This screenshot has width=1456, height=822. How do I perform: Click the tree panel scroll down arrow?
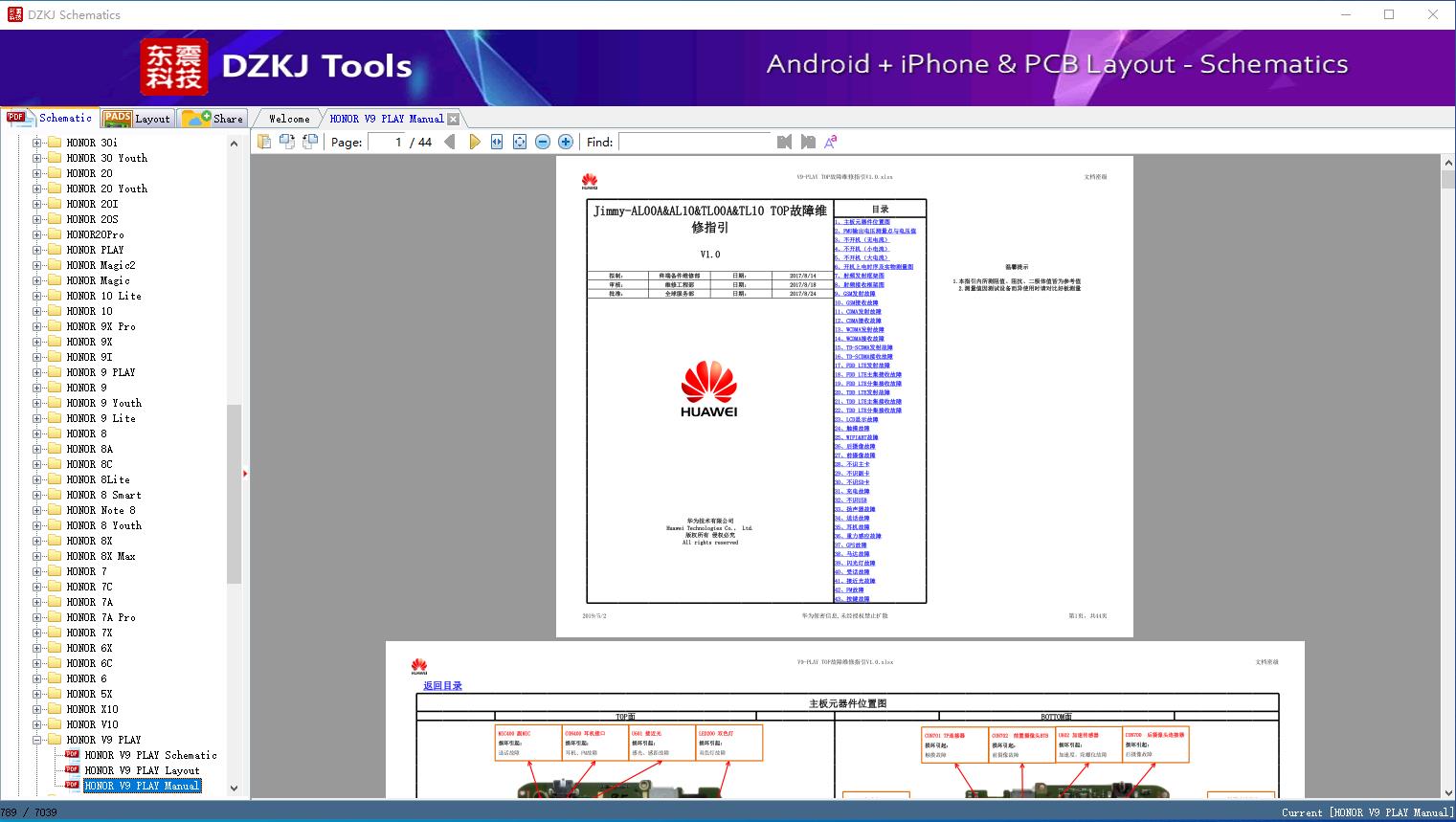(234, 789)
